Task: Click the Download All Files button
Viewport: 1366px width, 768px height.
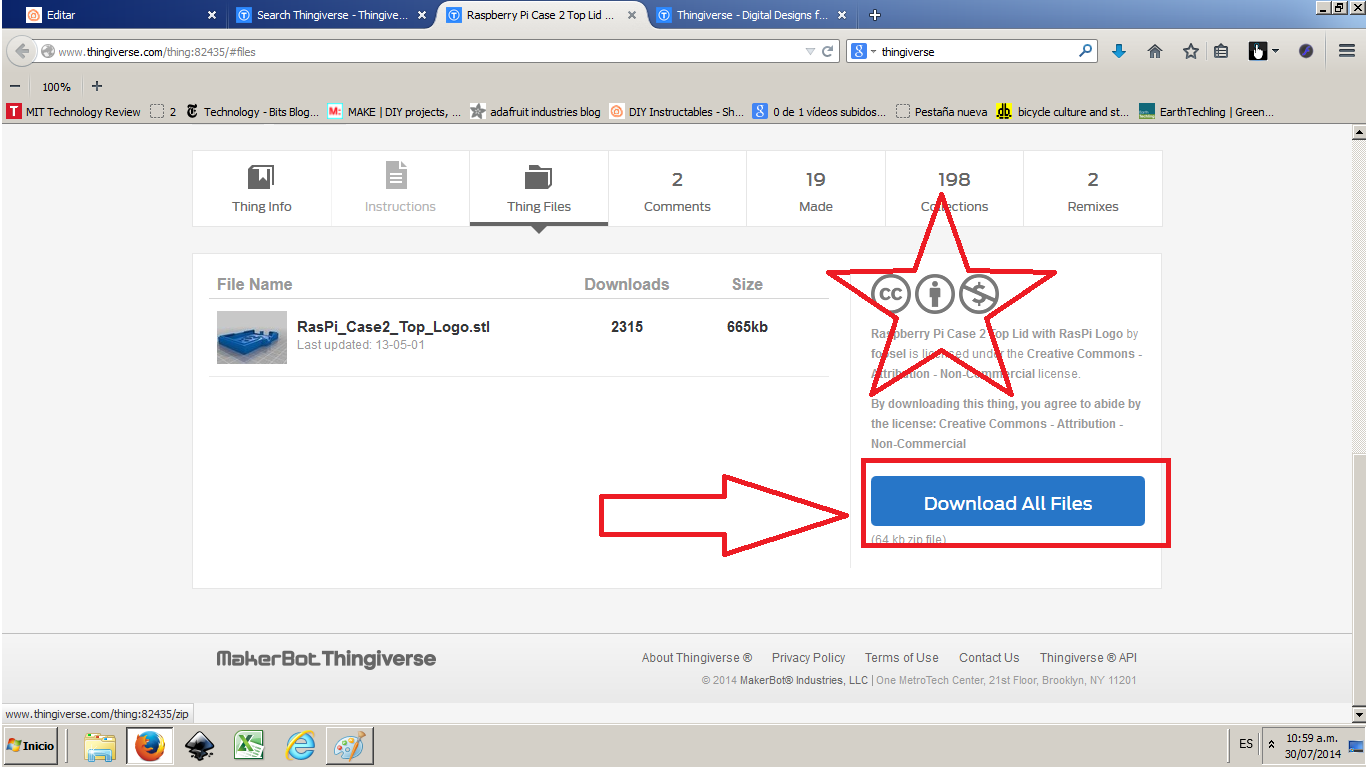Action: tap(1007, 502)
